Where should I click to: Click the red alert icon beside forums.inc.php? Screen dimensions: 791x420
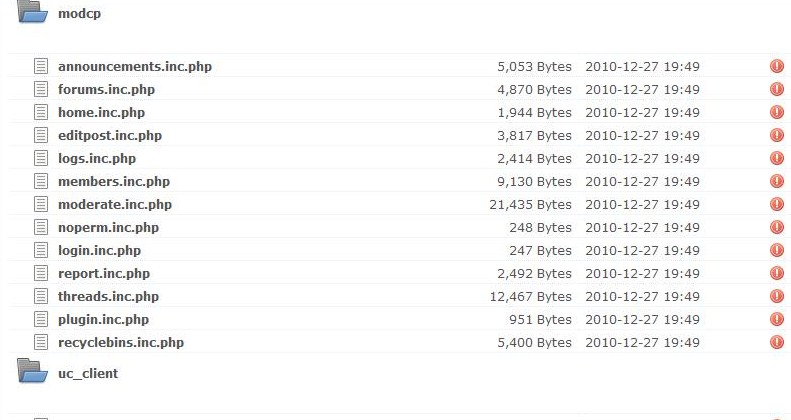(776, 89)
